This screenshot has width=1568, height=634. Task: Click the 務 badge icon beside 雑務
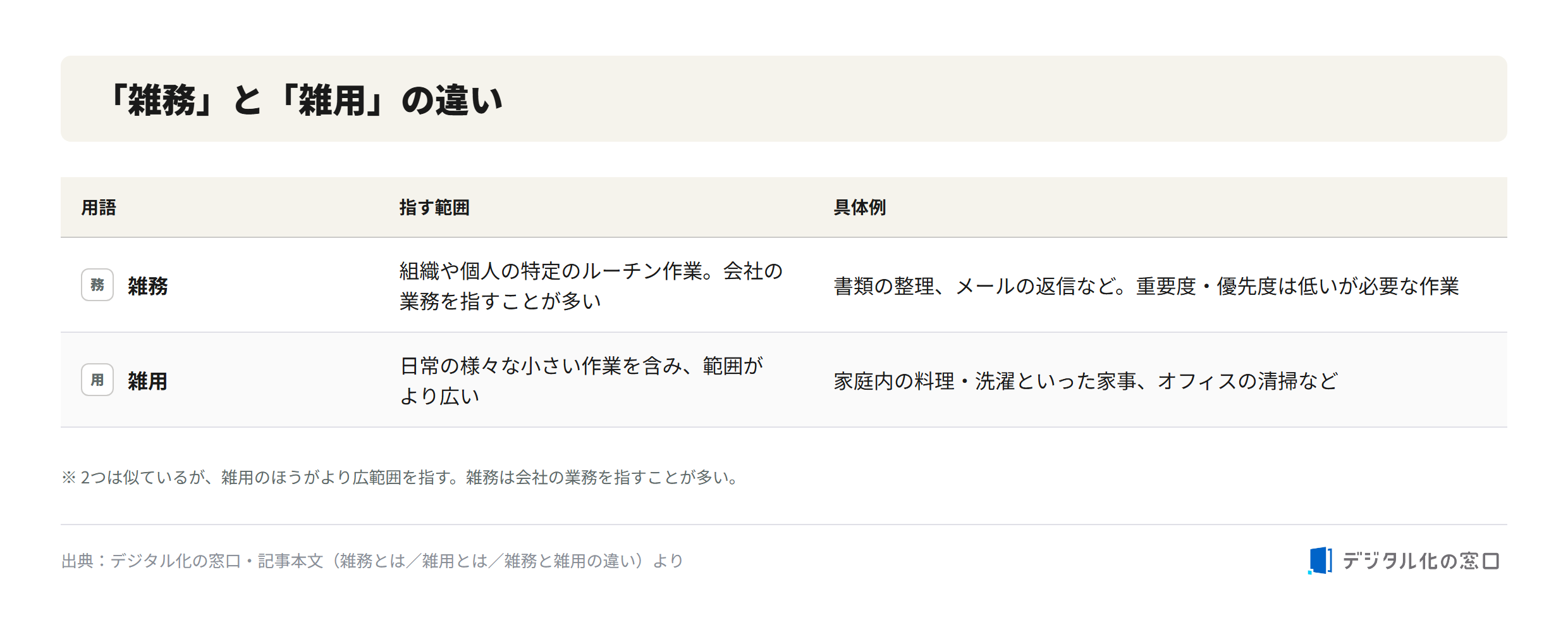(x=97, y=285)
